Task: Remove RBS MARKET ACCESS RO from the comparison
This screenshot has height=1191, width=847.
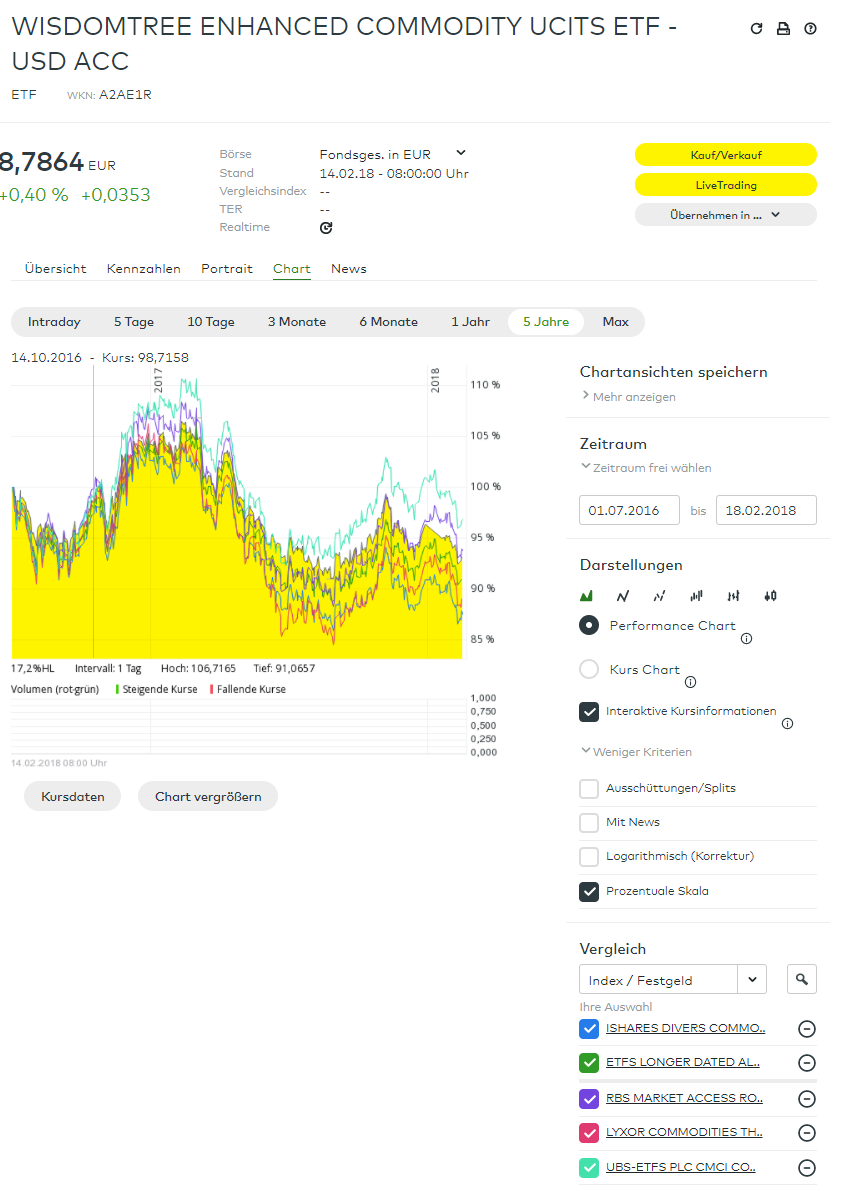Action: [x=807, y=1099]
